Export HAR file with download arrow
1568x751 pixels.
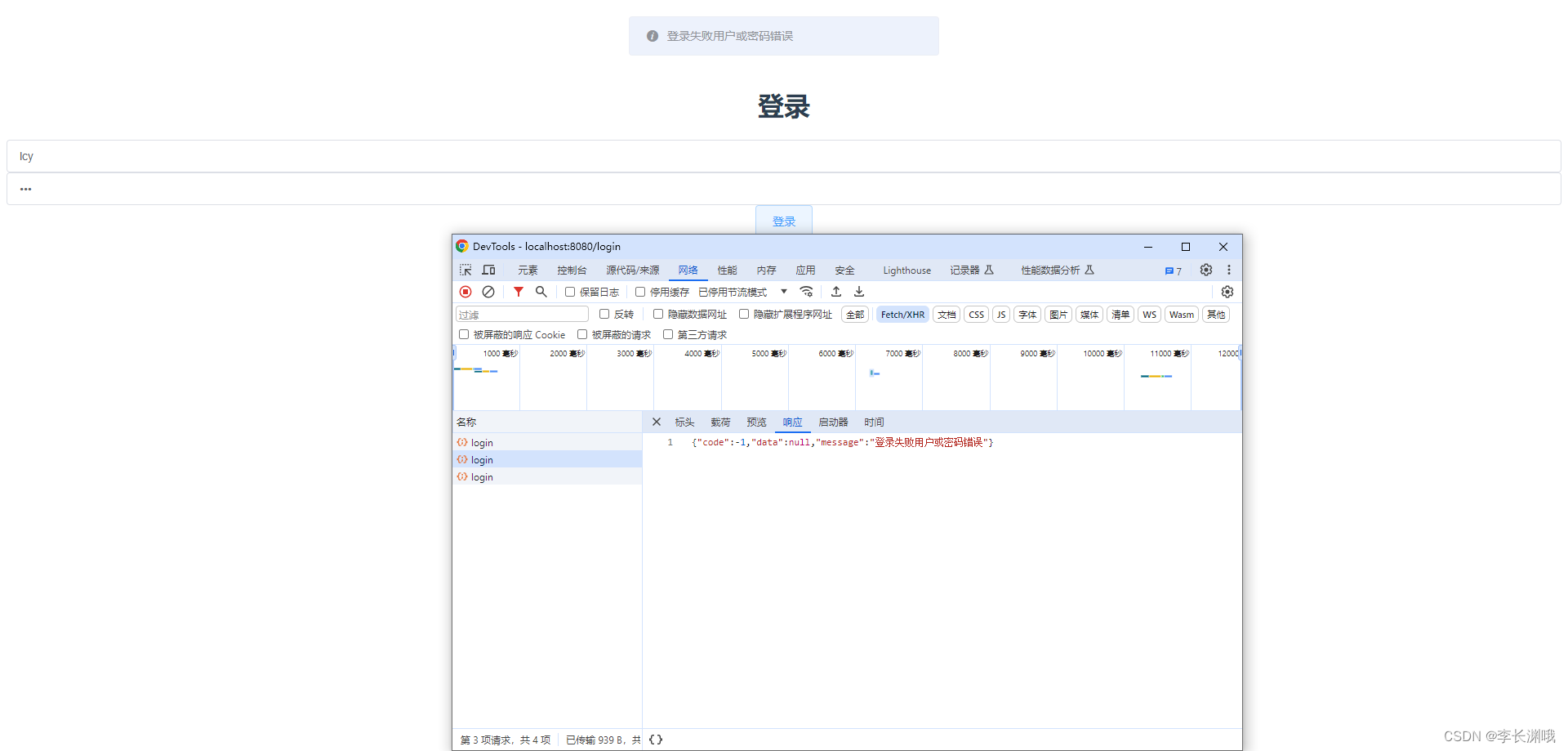tap(859, 292)
